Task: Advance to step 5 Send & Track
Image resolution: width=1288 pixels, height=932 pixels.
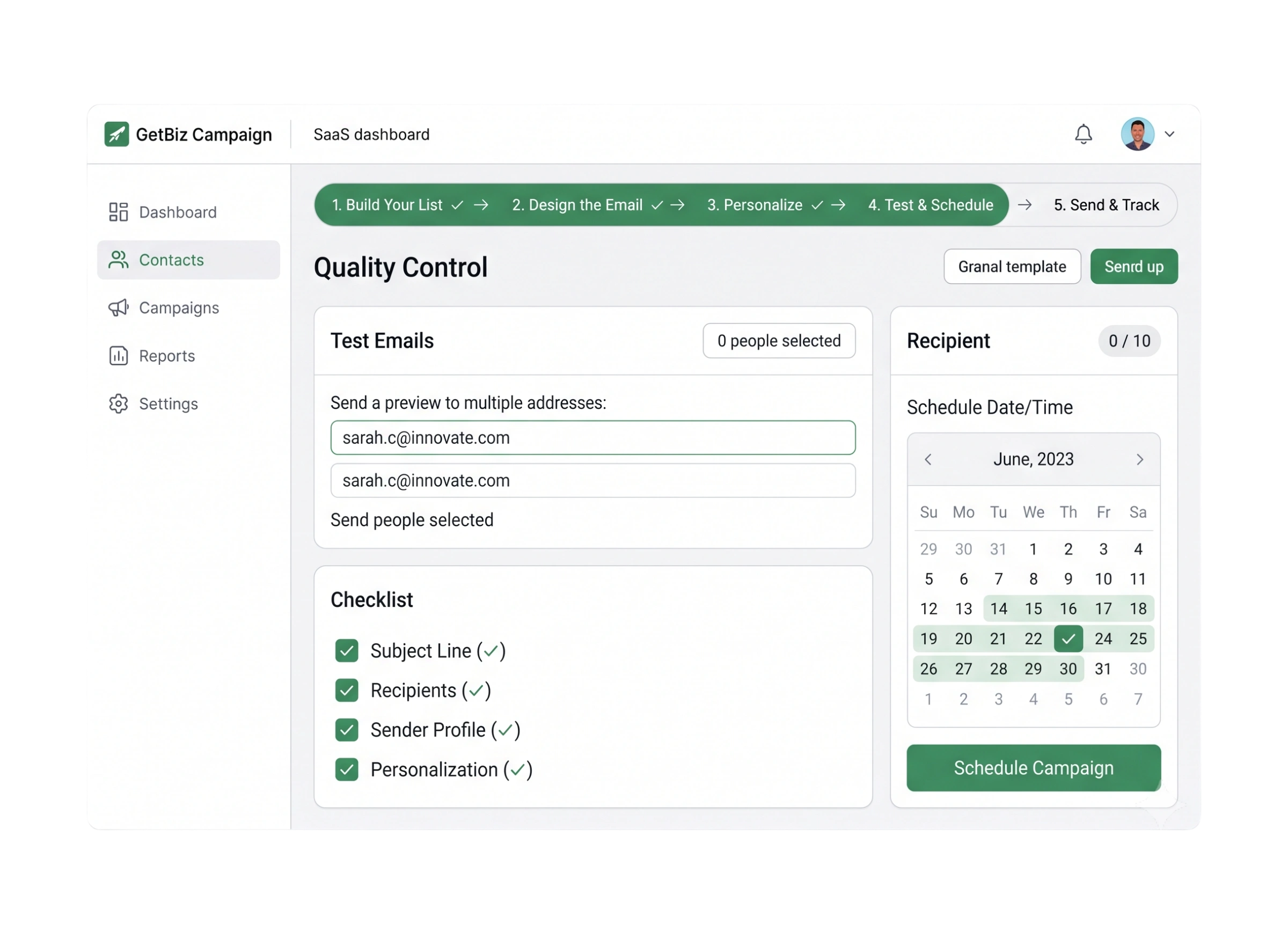Action: [x=1106, y=204]
